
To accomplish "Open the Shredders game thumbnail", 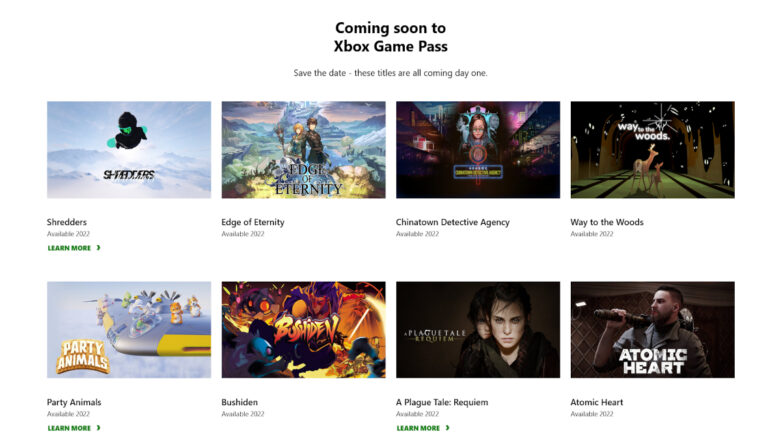I will (x=129, y=150).
